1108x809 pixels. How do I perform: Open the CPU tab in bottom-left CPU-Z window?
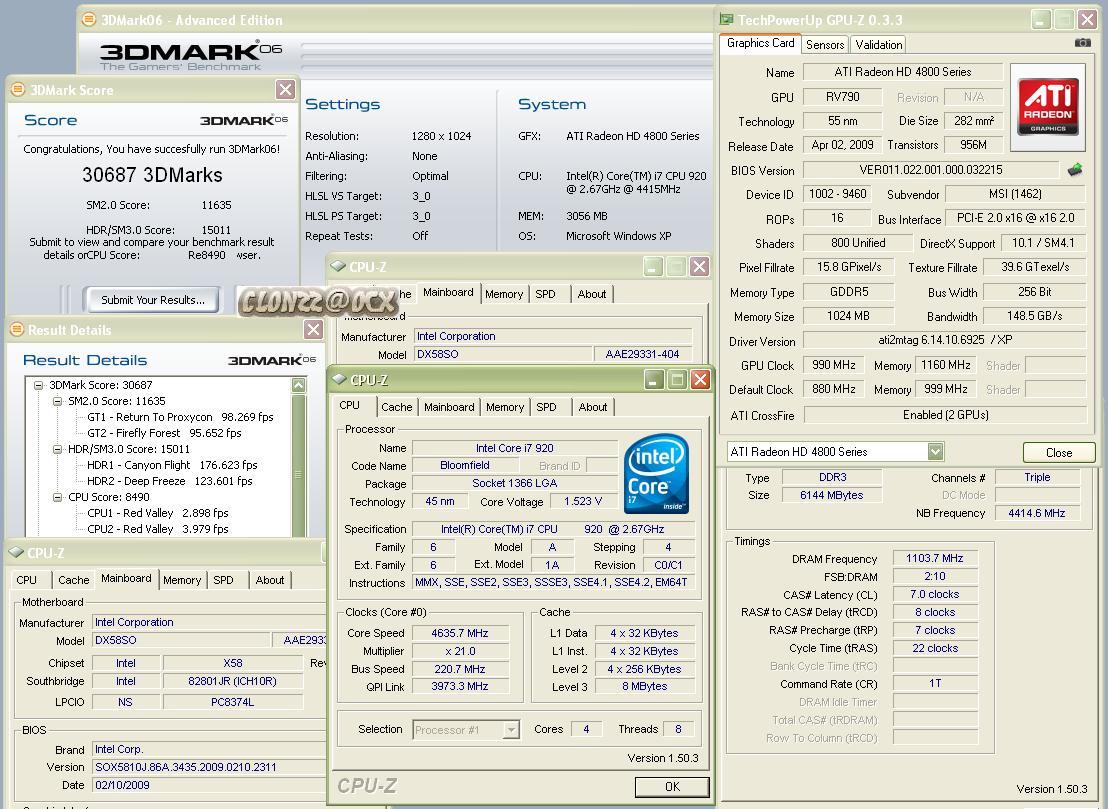point(26,580)
